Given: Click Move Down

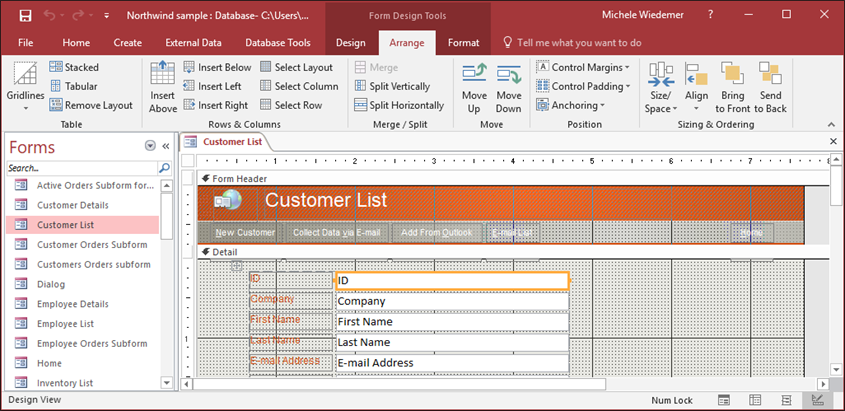Looking at the screenshot, I should pos(509,88).
